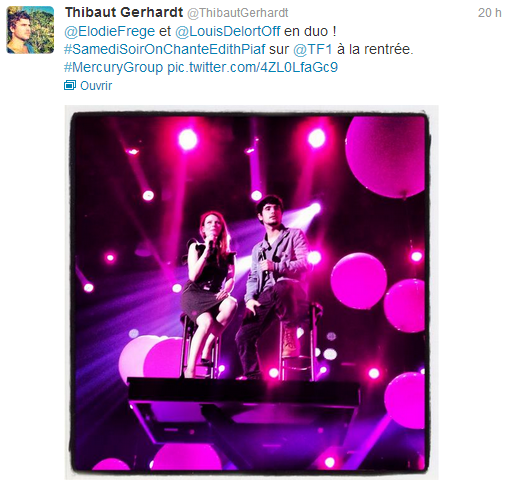
Task: Open the @TF1 mention
Action: click(x=313, y=49)
